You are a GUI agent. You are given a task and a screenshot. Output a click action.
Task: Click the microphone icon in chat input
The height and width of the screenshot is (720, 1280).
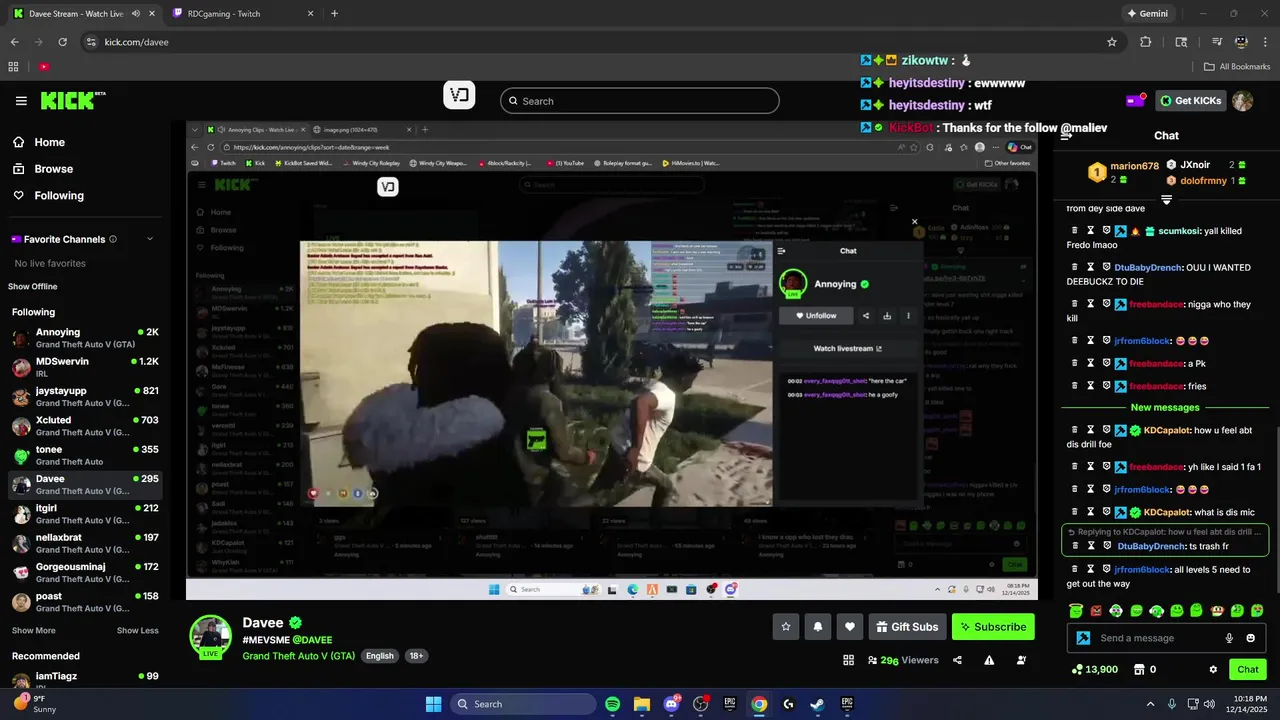pyautogui.click(x=1229, y=638)
